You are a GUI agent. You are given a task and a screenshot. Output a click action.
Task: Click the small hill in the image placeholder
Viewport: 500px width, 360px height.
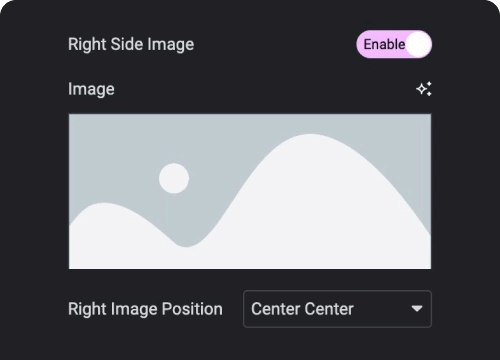coord(110,233)
